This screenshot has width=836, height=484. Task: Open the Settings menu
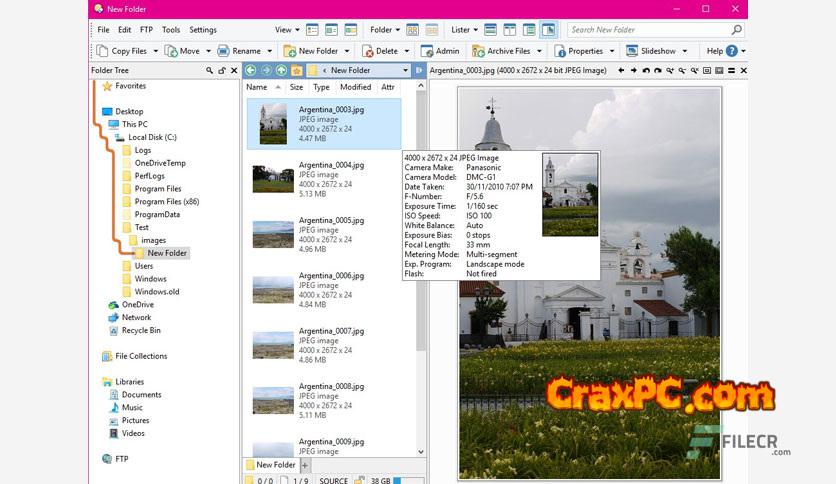pyautogui.click(x=203, y=30)
